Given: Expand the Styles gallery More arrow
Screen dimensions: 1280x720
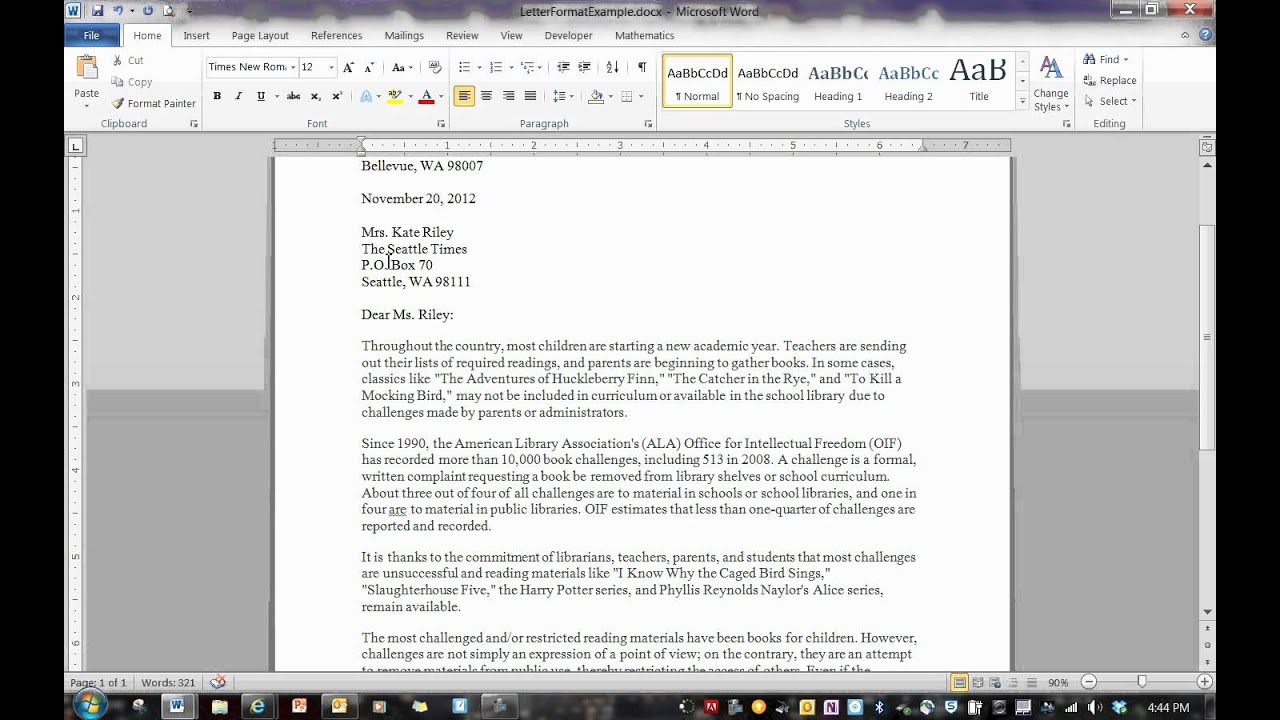Looking at the screenshot, I should tap(1022, 101).
